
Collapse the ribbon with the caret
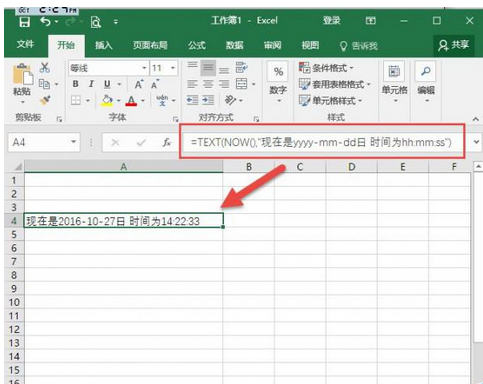[476, 119]
